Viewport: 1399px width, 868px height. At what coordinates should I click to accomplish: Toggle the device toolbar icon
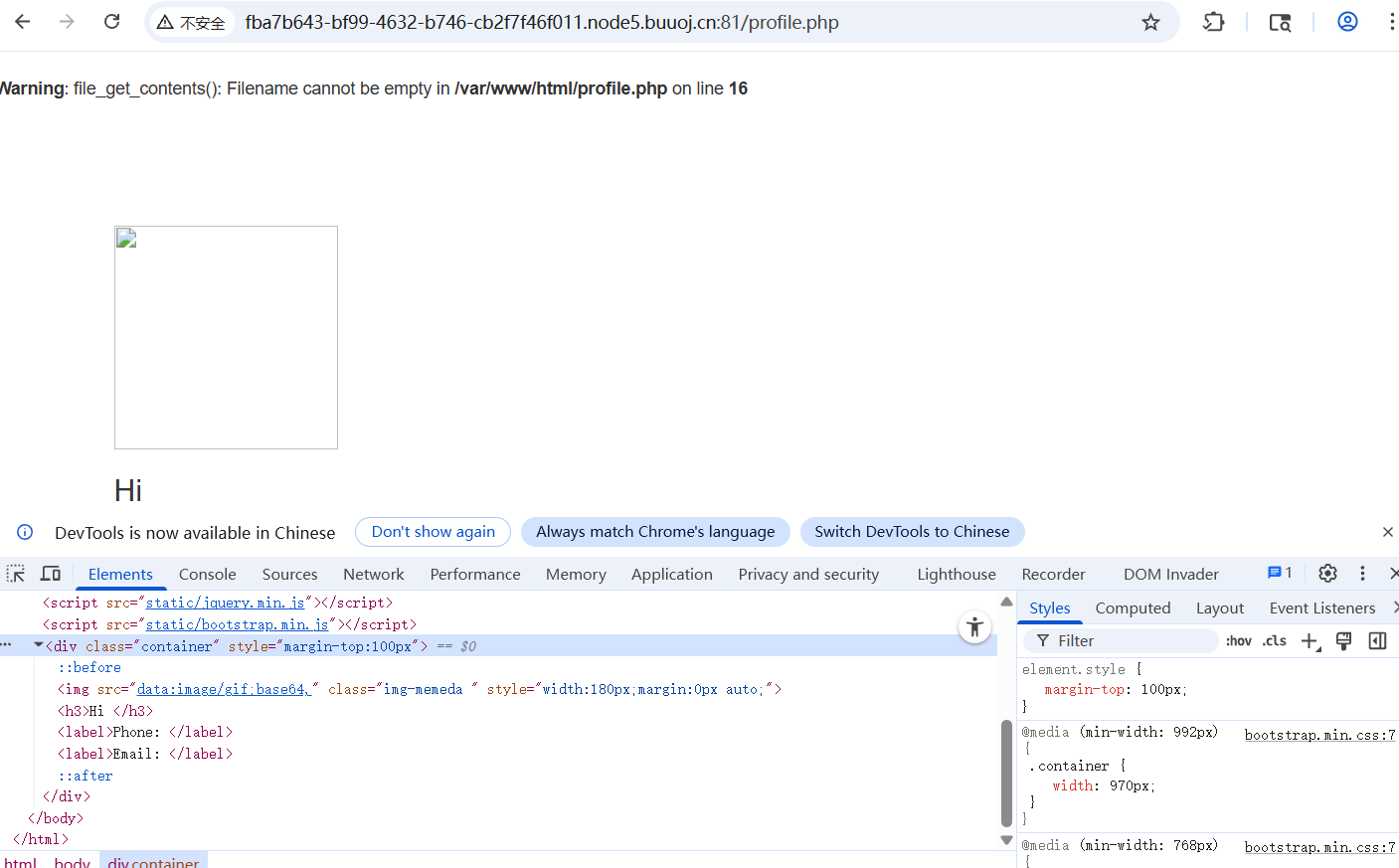click(51, 574)
